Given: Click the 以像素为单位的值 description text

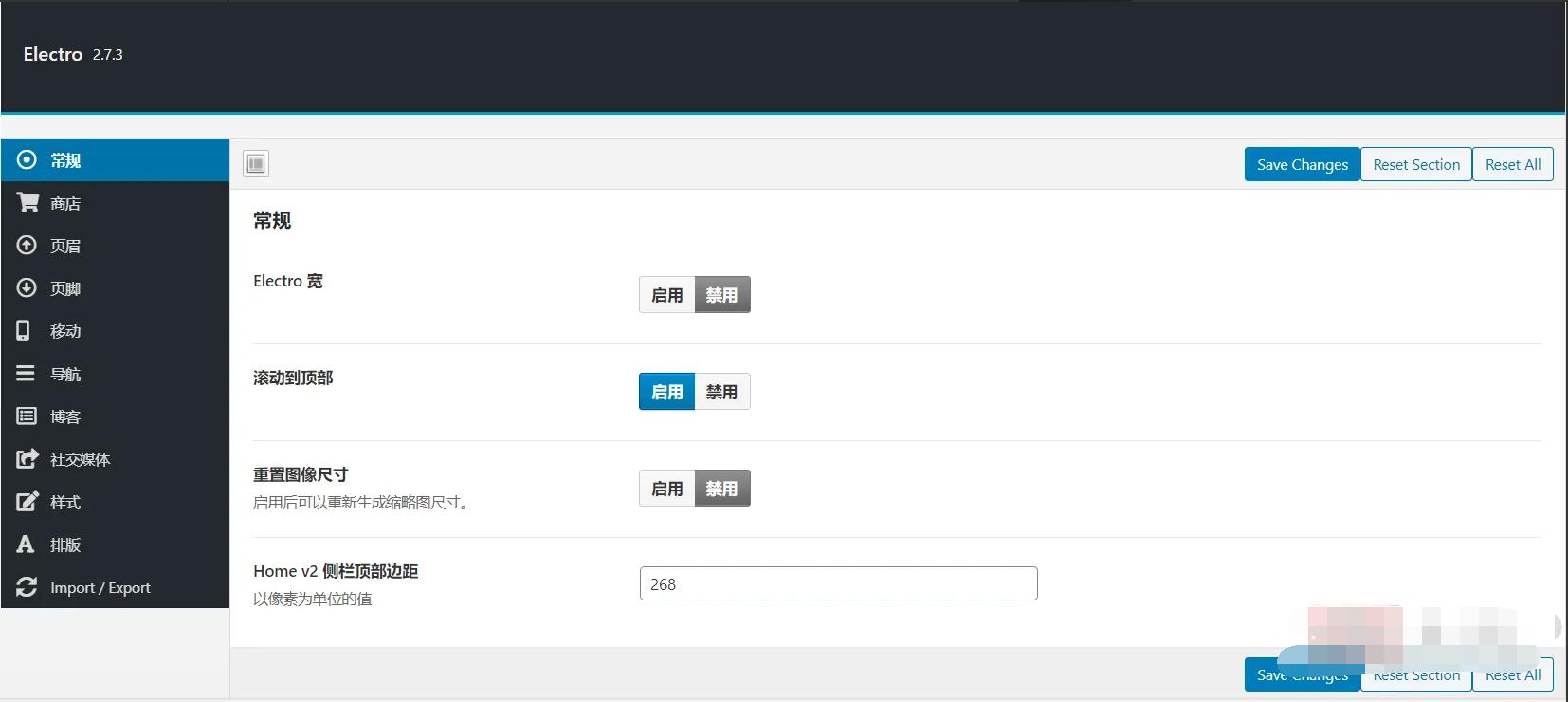Looking at the screenshot, I should pos(313,599).
